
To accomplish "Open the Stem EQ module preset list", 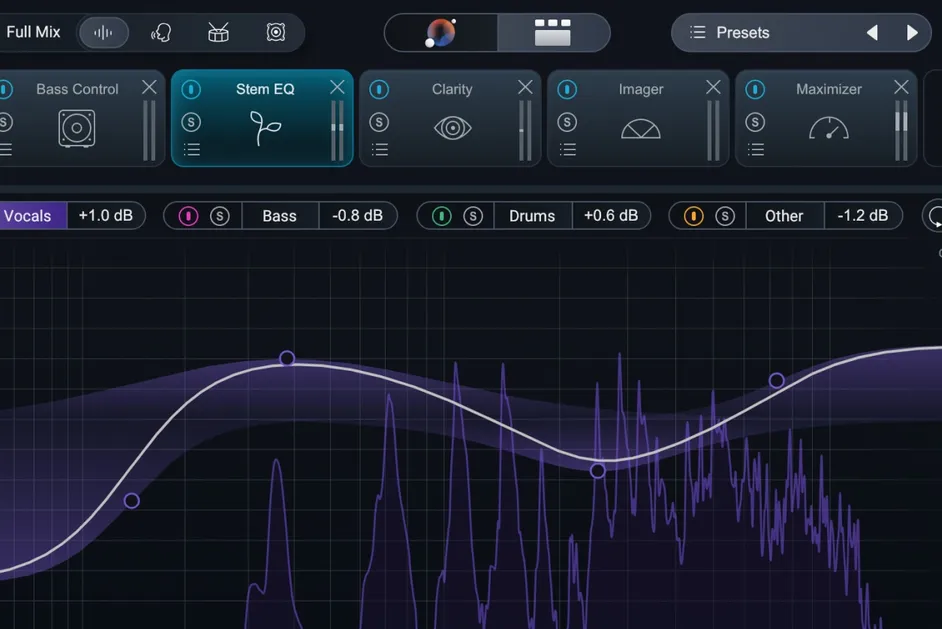I will (x=192, y=149).
